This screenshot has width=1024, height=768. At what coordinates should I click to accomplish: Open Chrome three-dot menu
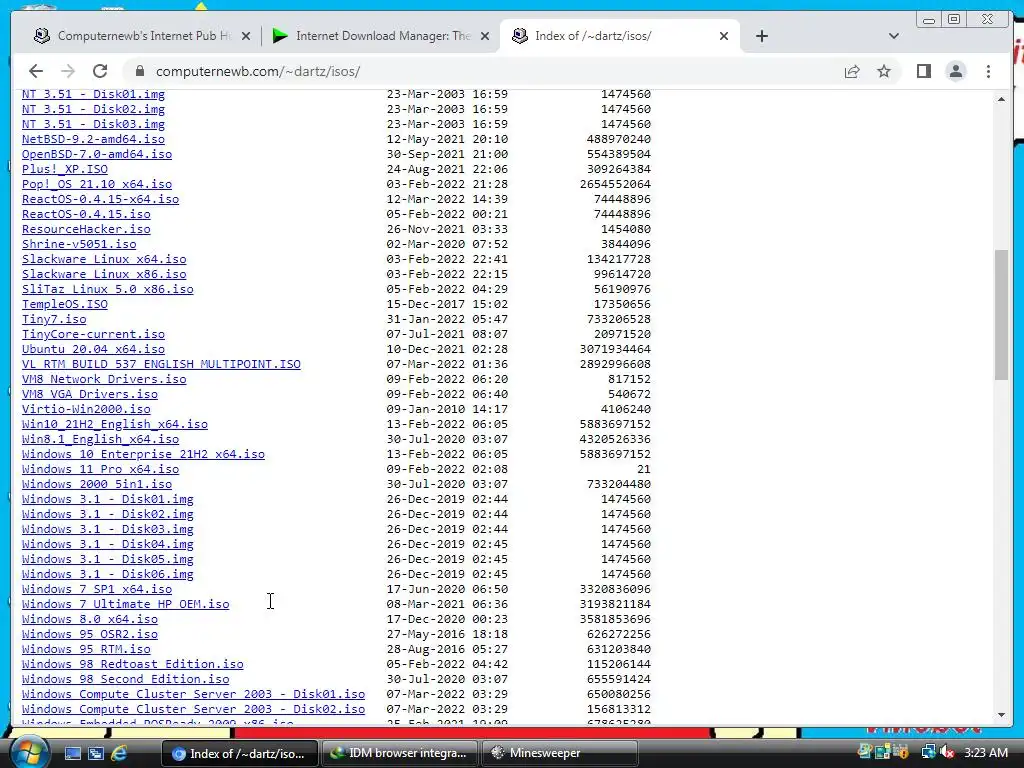tap(988, 71)
